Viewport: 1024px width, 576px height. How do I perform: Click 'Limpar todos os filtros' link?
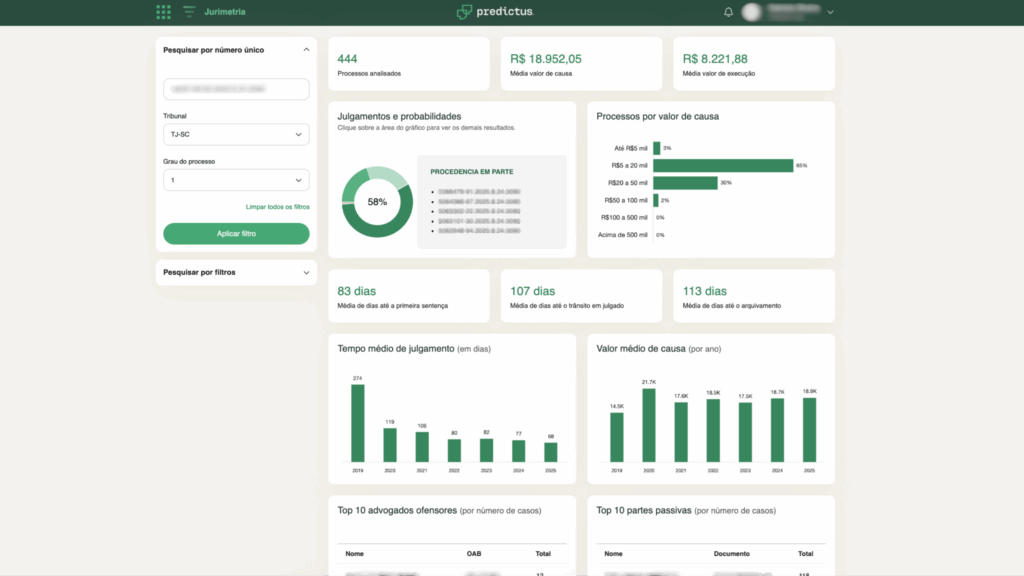click(277, 207)
